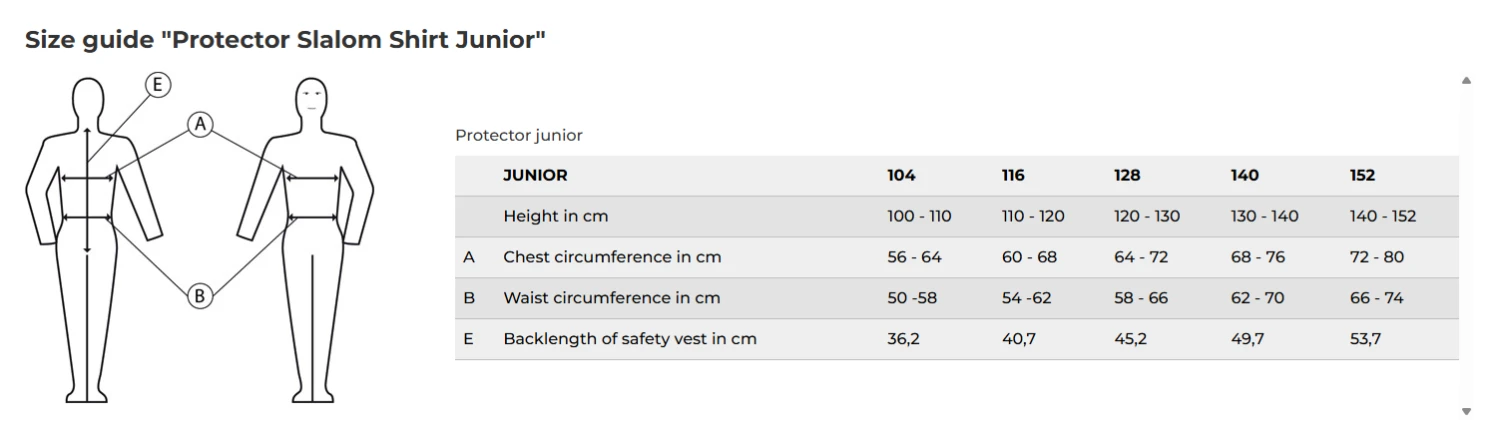The height and width of the screenshot is (438, 1500).
Task: Select the 104 size column header
Action: pos(901,175)
